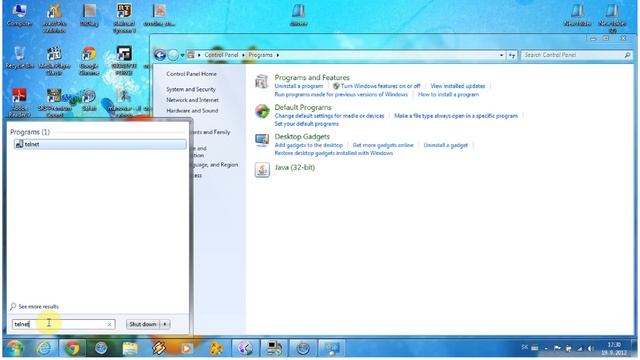Click See more results in Start menu
640x360 pixels.
click(x=38, y=307)
